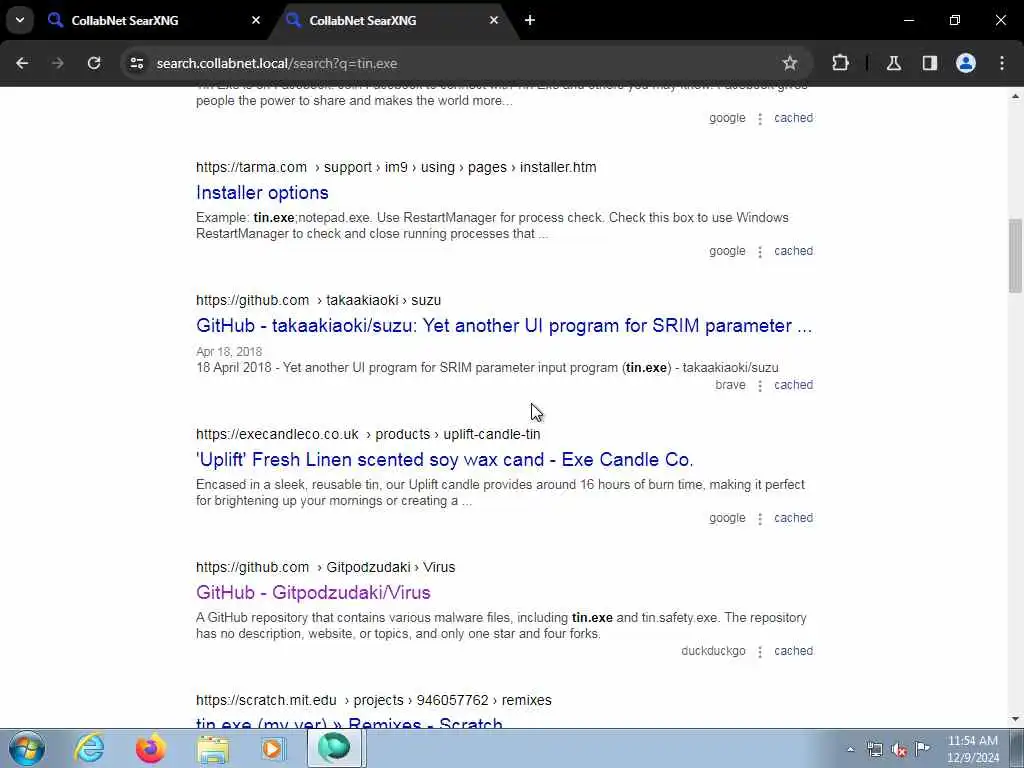Click 'google' label under Installer options
1024x768 pixels.
point(727,251)
